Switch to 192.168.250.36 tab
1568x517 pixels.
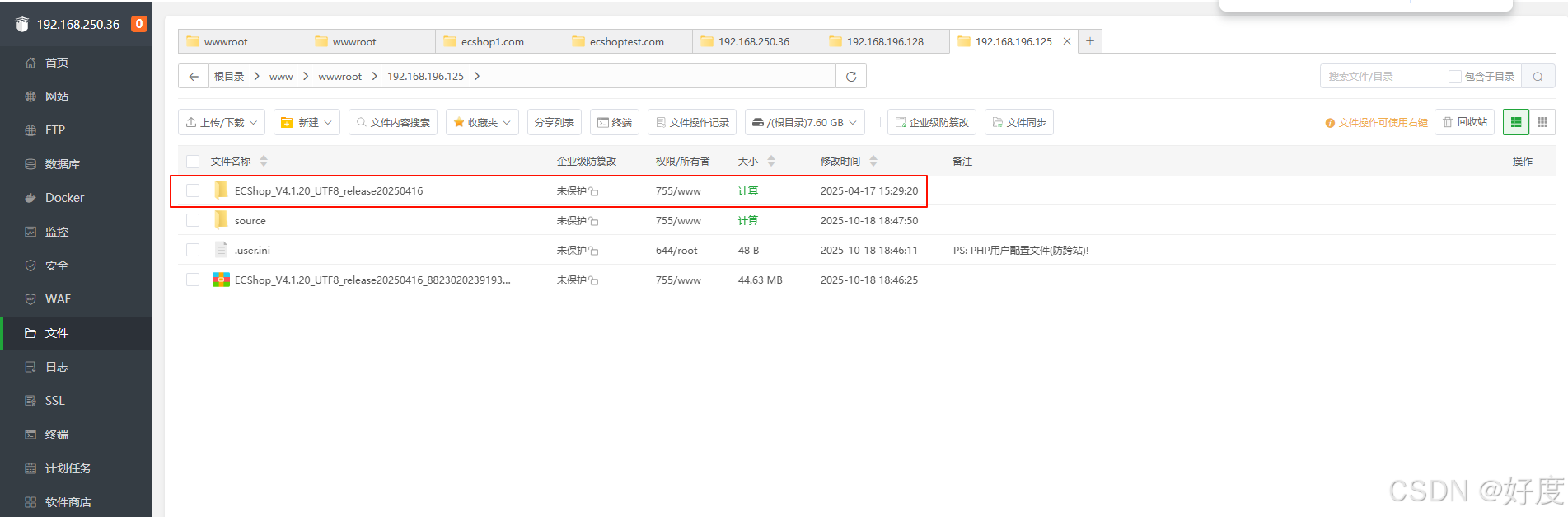tap(757, 41)
